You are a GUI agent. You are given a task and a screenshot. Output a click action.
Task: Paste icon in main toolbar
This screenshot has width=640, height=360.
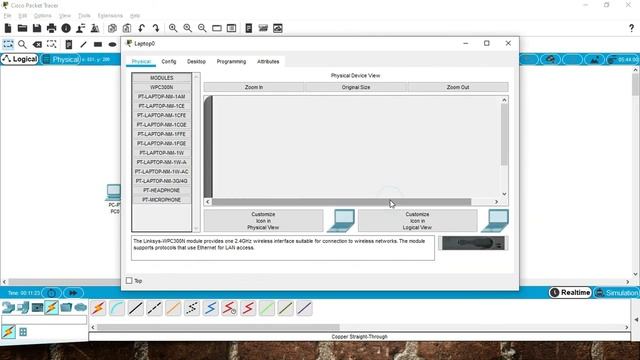pos(127,28)
